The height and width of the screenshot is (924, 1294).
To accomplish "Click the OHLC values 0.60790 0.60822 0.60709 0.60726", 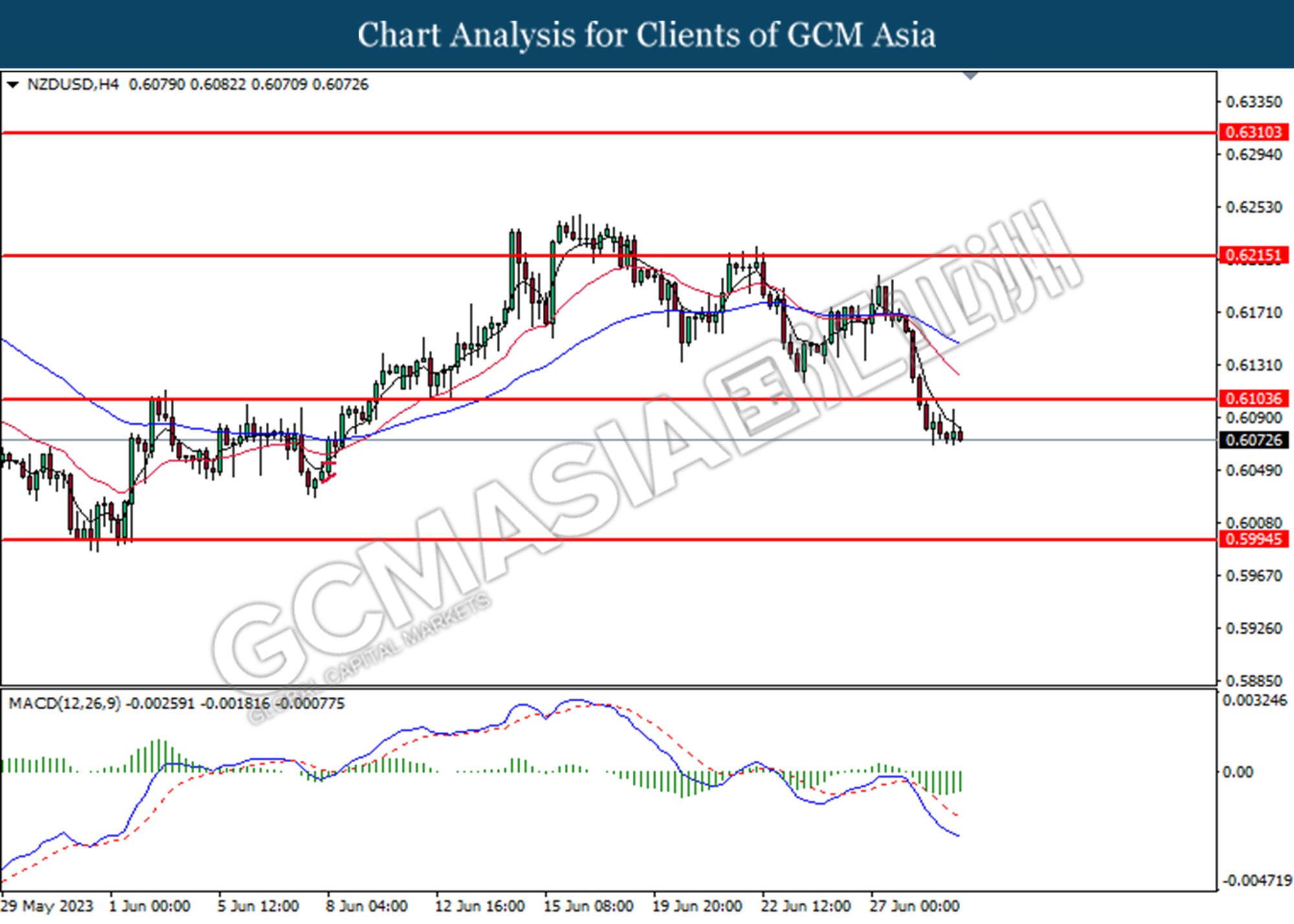I will (x=248, y=85).
